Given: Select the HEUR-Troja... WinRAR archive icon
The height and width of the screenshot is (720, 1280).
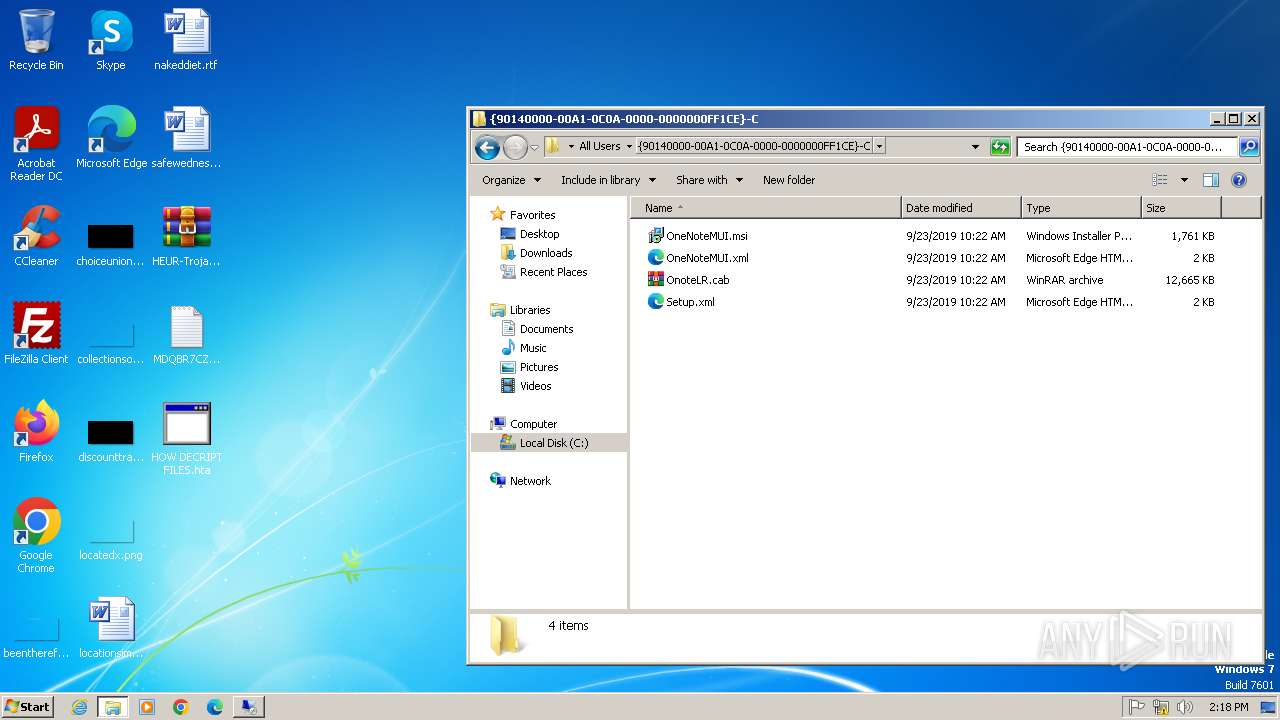Looking at the screenshot, I should [186, 236].
